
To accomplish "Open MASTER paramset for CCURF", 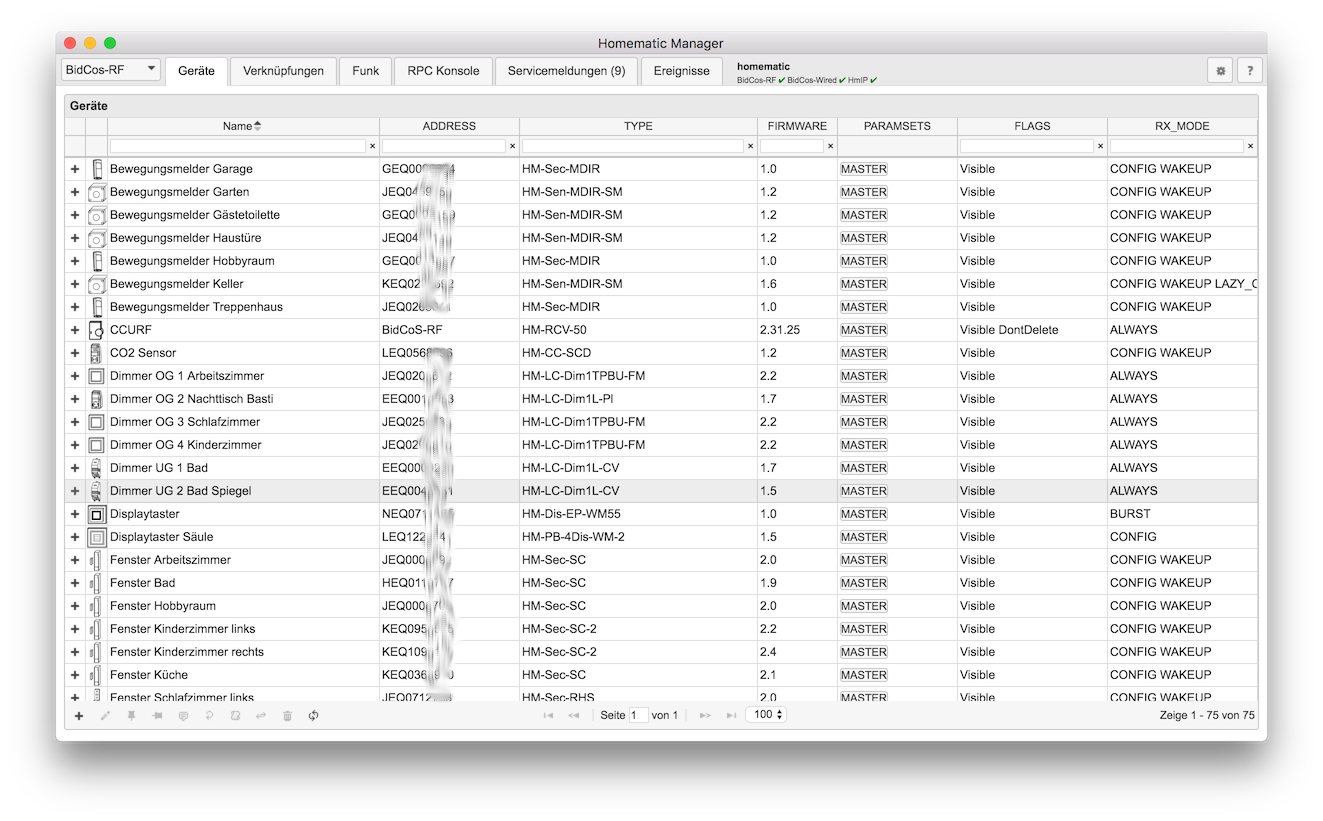I will point(863,330).
